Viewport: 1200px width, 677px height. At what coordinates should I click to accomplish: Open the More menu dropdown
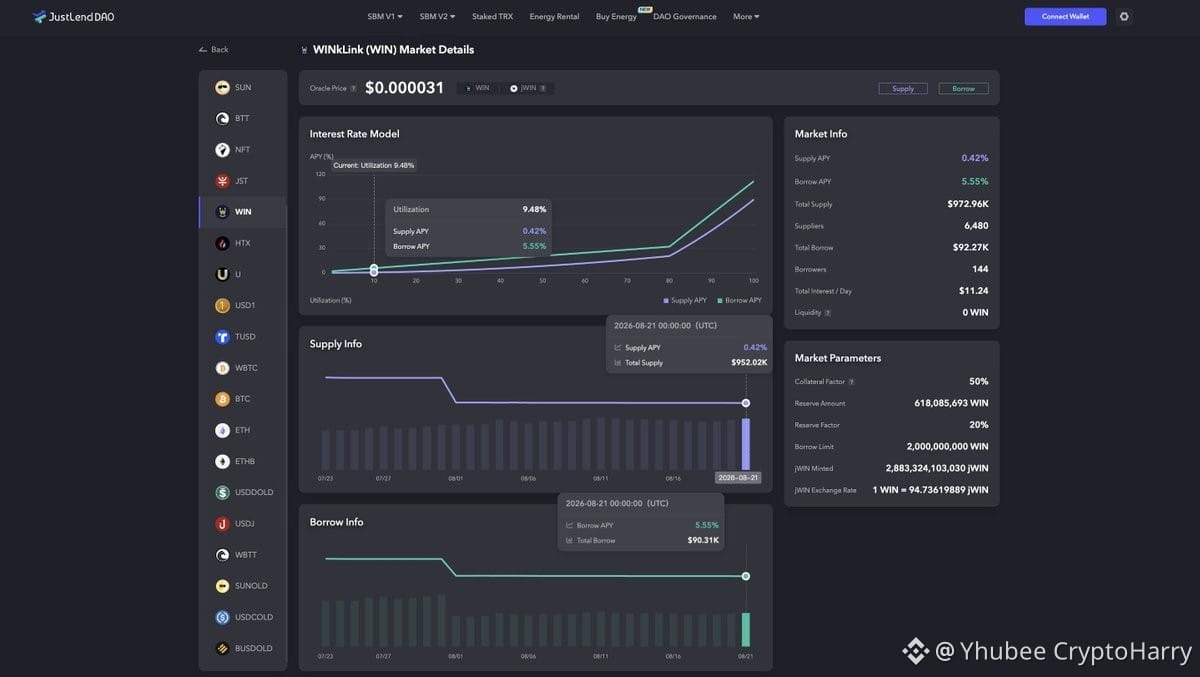746,16
